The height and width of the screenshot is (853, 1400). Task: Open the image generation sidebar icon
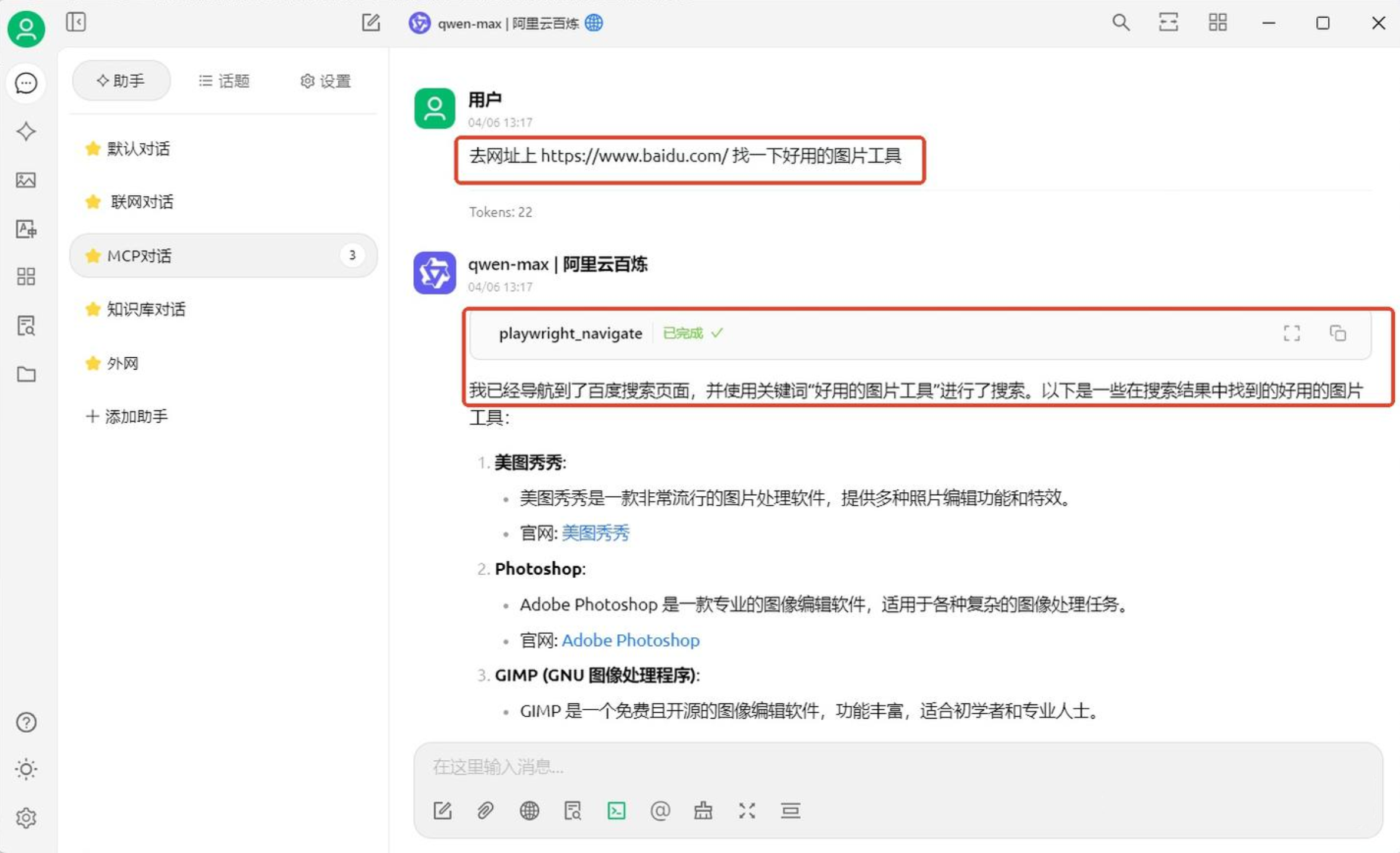tap(26, 180)
